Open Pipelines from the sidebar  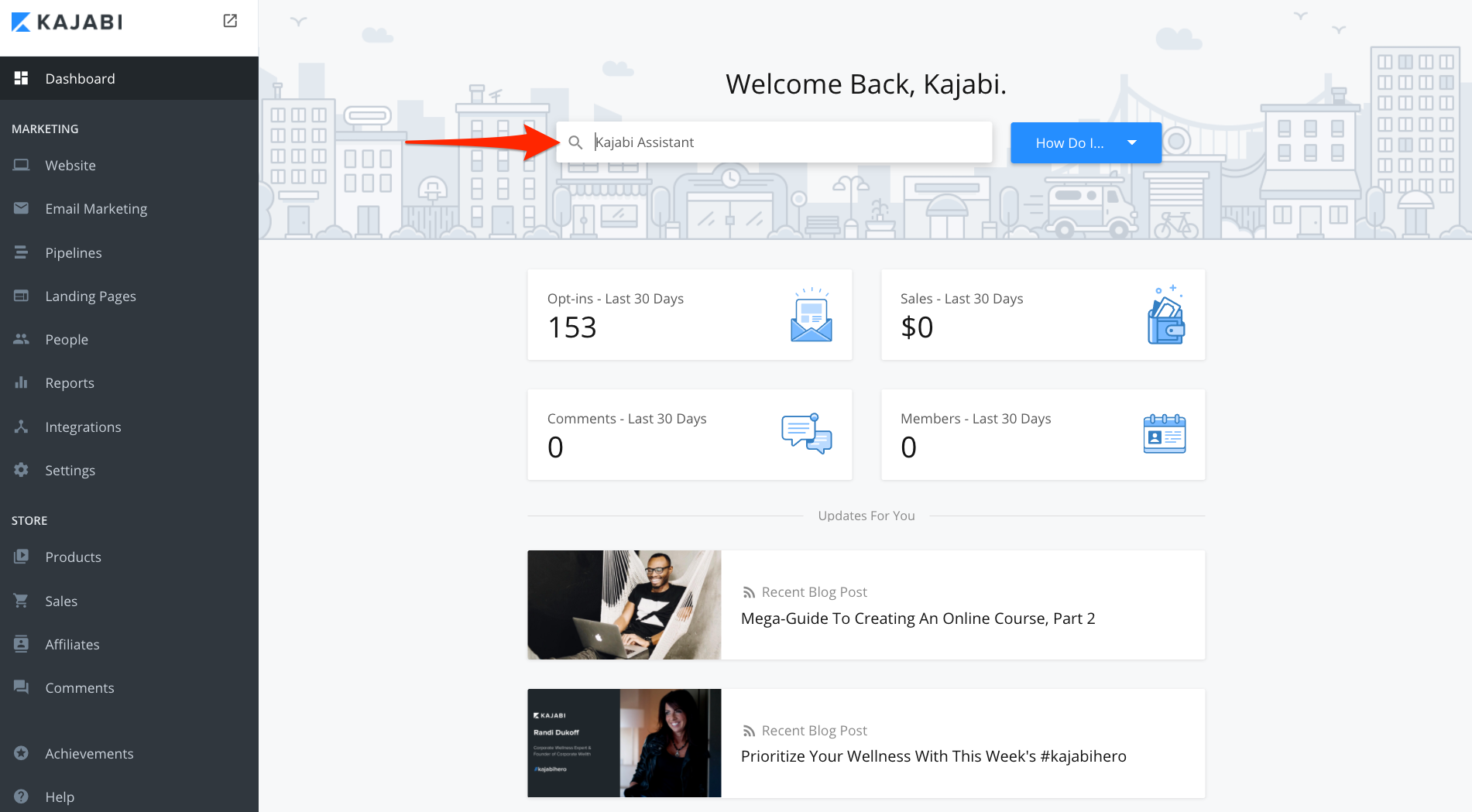point(129,252)
